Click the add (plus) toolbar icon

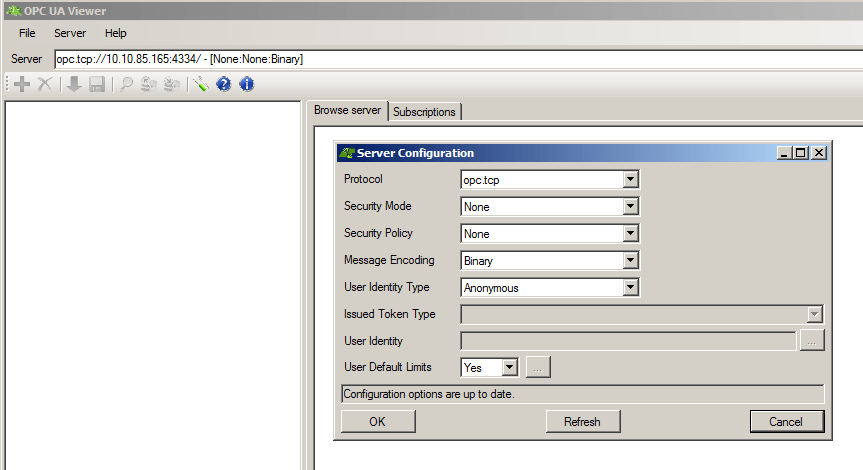click(21, 85)
